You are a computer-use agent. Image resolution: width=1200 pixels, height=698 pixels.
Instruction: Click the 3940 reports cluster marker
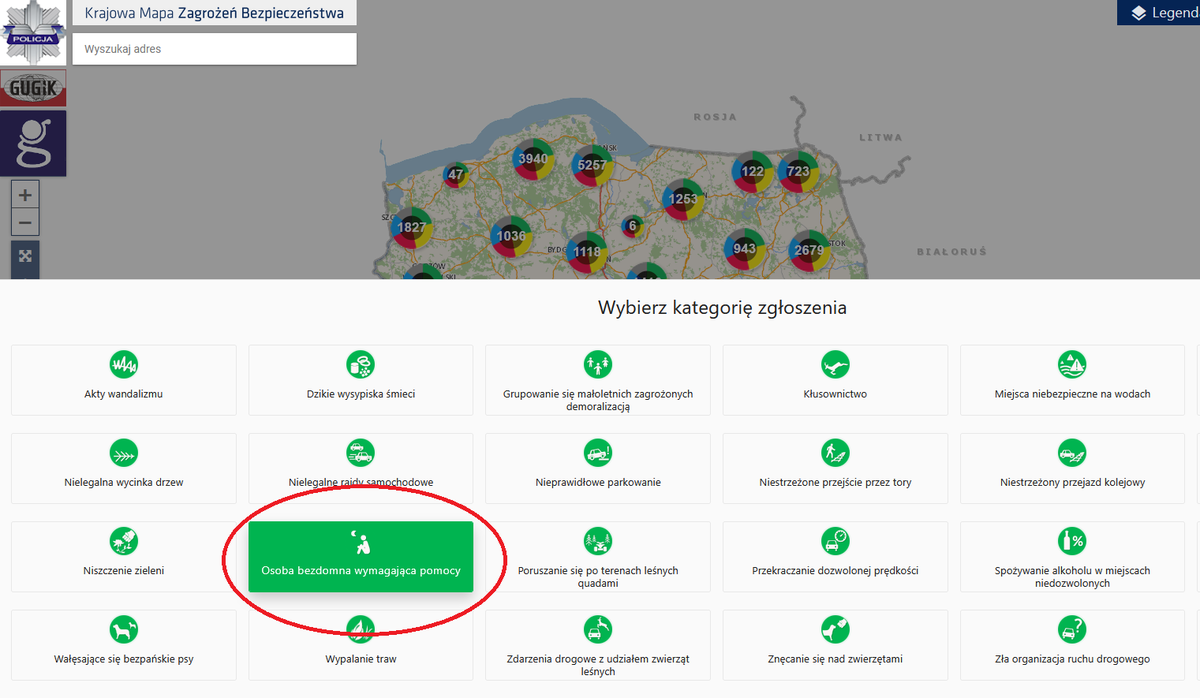533,159
